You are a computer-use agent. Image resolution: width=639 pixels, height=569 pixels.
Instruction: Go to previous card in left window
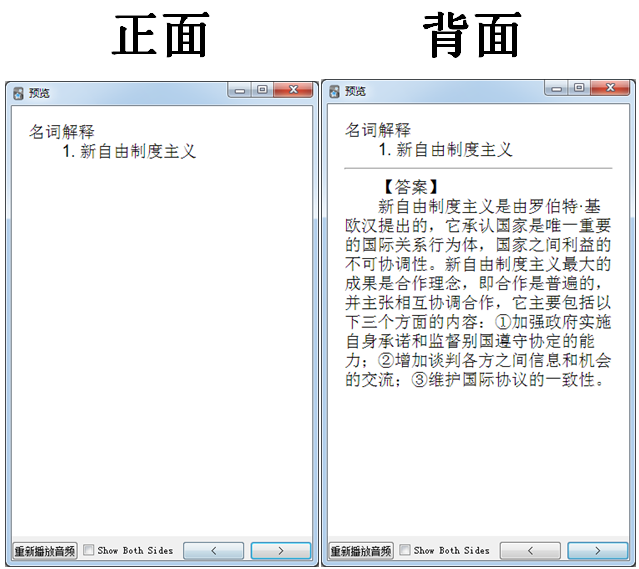214,551
